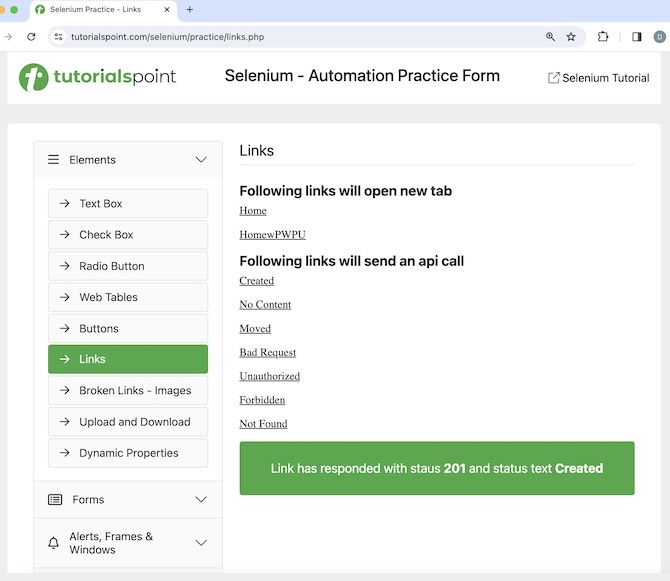Collapse the Elements section chevron

(201, 160)
